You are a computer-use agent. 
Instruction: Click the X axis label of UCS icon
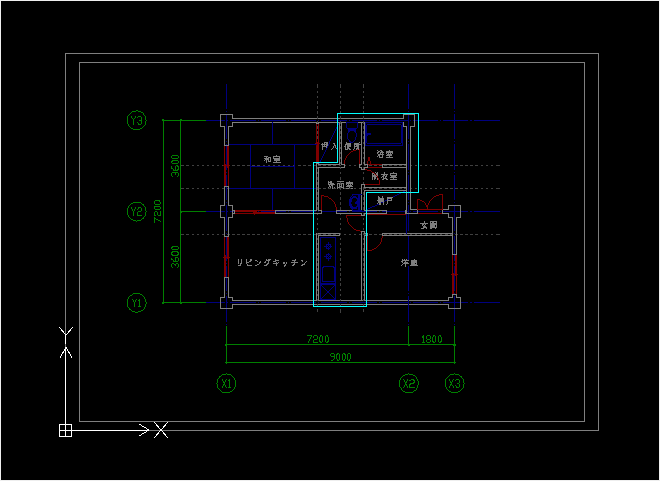click(161, 430)
